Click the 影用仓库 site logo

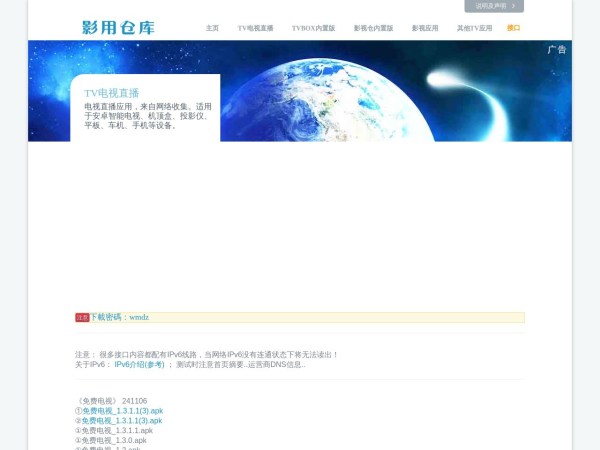118,27
